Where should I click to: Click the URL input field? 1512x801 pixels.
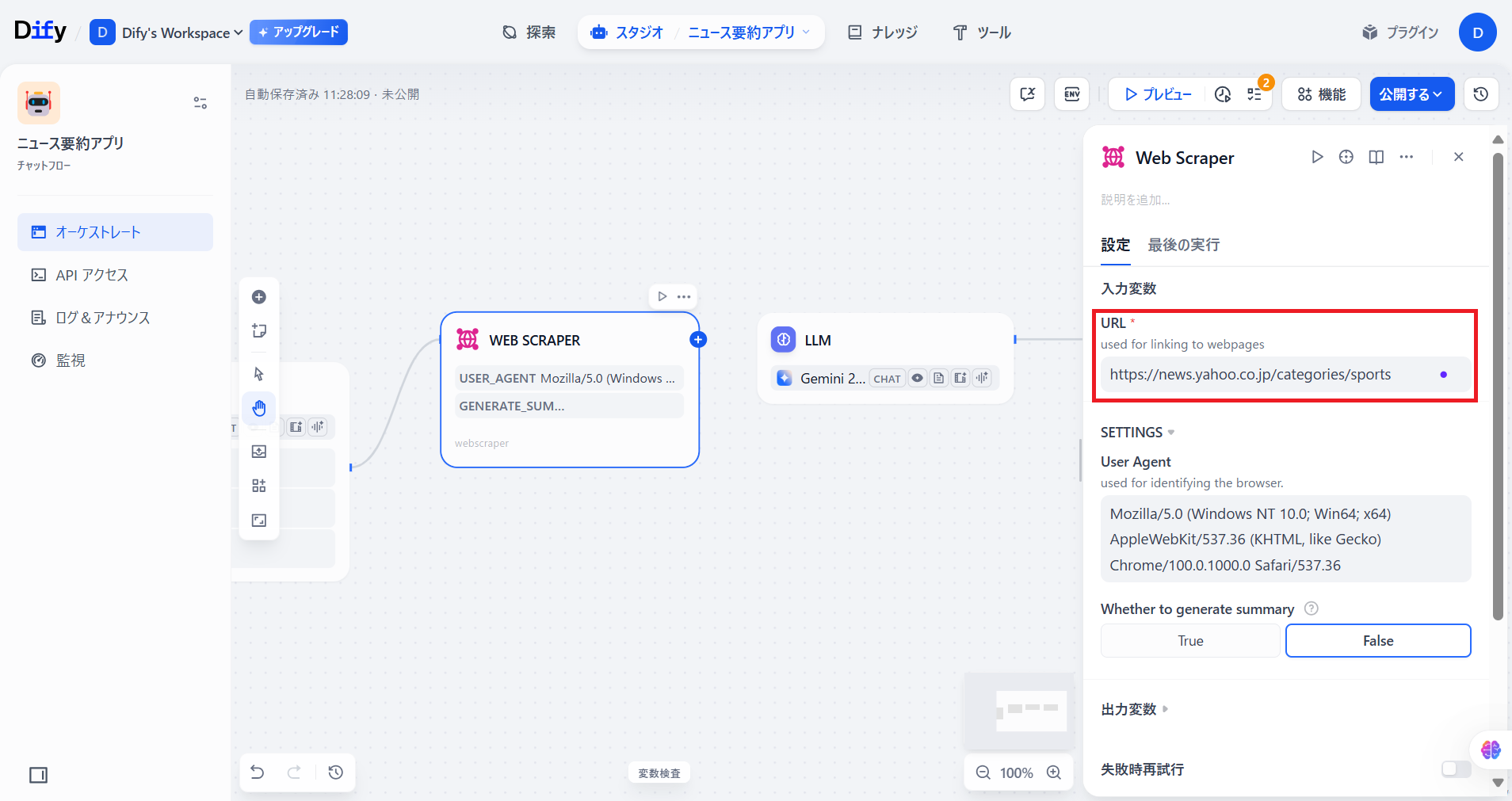click(1268, 375)
